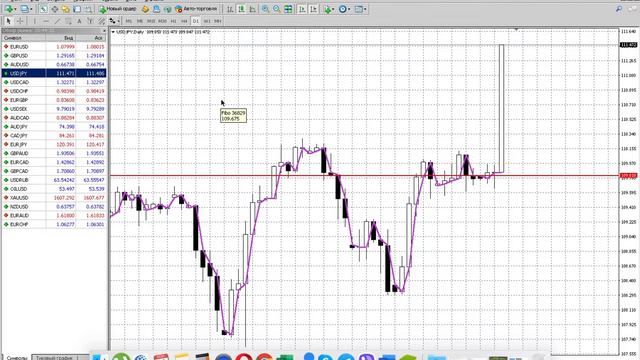Screen dimensions: 640x360
Task: Toggle the Terminal panel icon
Action: point(77,9)
